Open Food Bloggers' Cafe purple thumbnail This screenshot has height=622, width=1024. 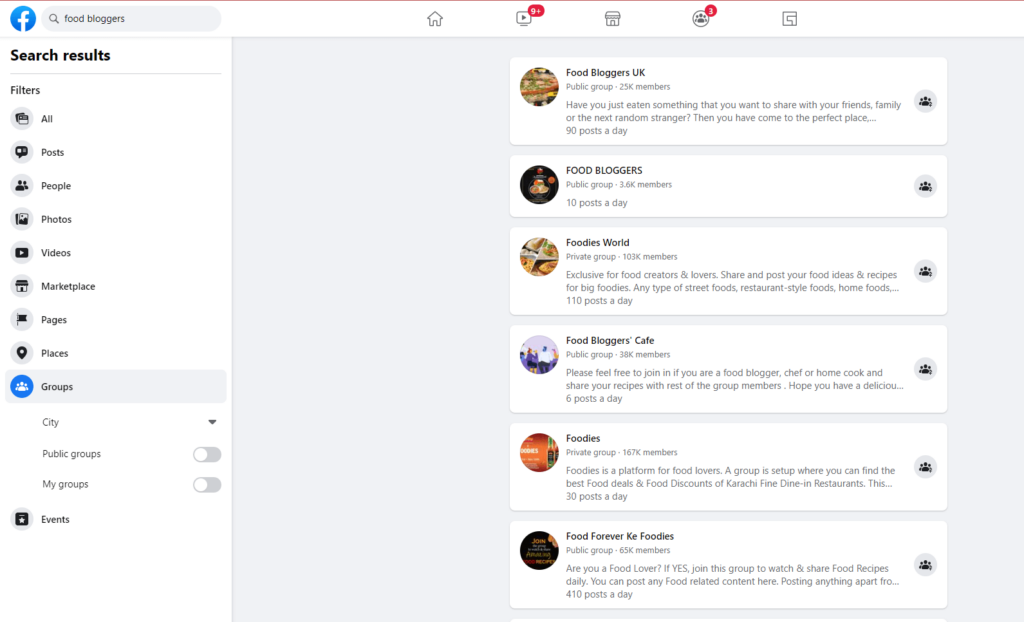(x=539, y=355)
